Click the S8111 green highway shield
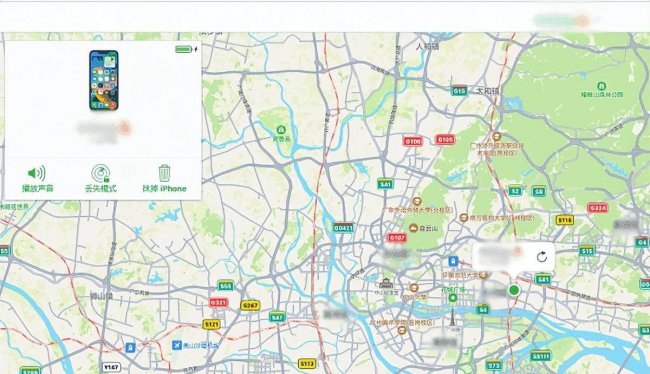Viewport: 650px width, 374px height. [x=541, y=356]
